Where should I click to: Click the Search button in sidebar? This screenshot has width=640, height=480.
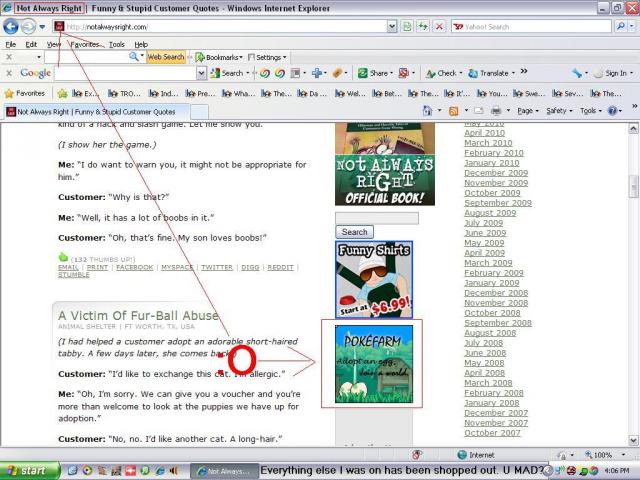(355, 231)
